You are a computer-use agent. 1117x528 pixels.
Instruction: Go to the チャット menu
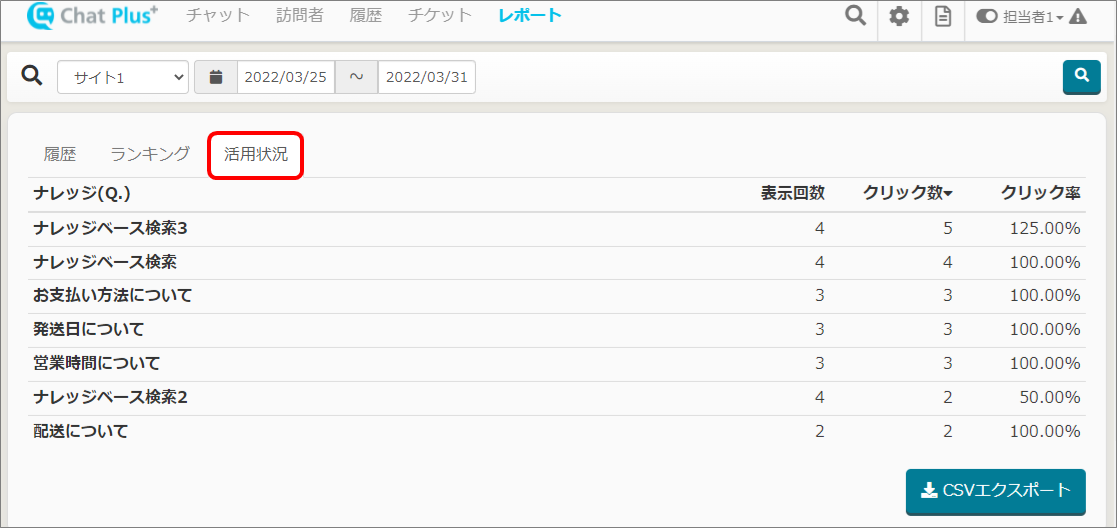click(218, 15)
